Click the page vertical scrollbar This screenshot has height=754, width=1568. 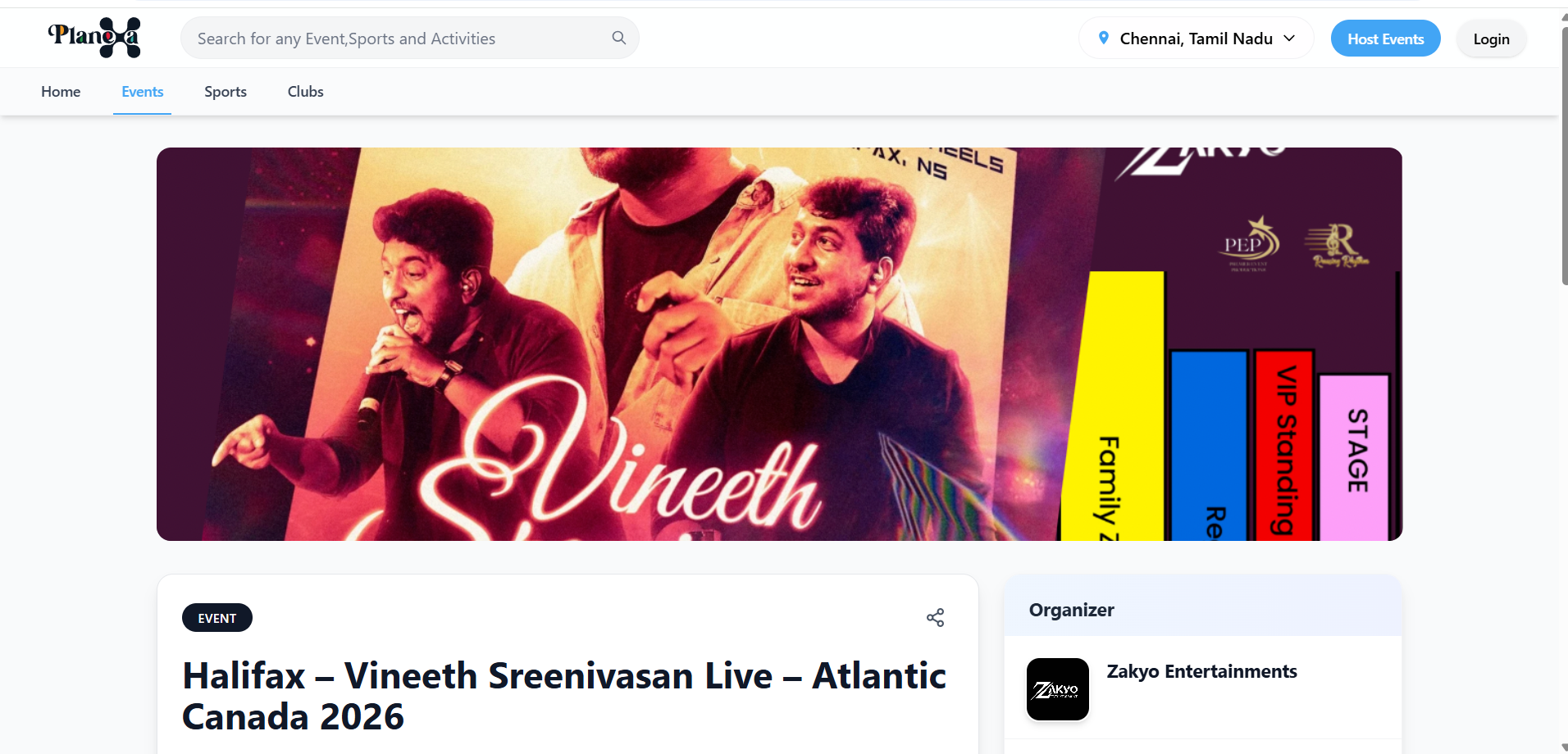click(1563, 156)
